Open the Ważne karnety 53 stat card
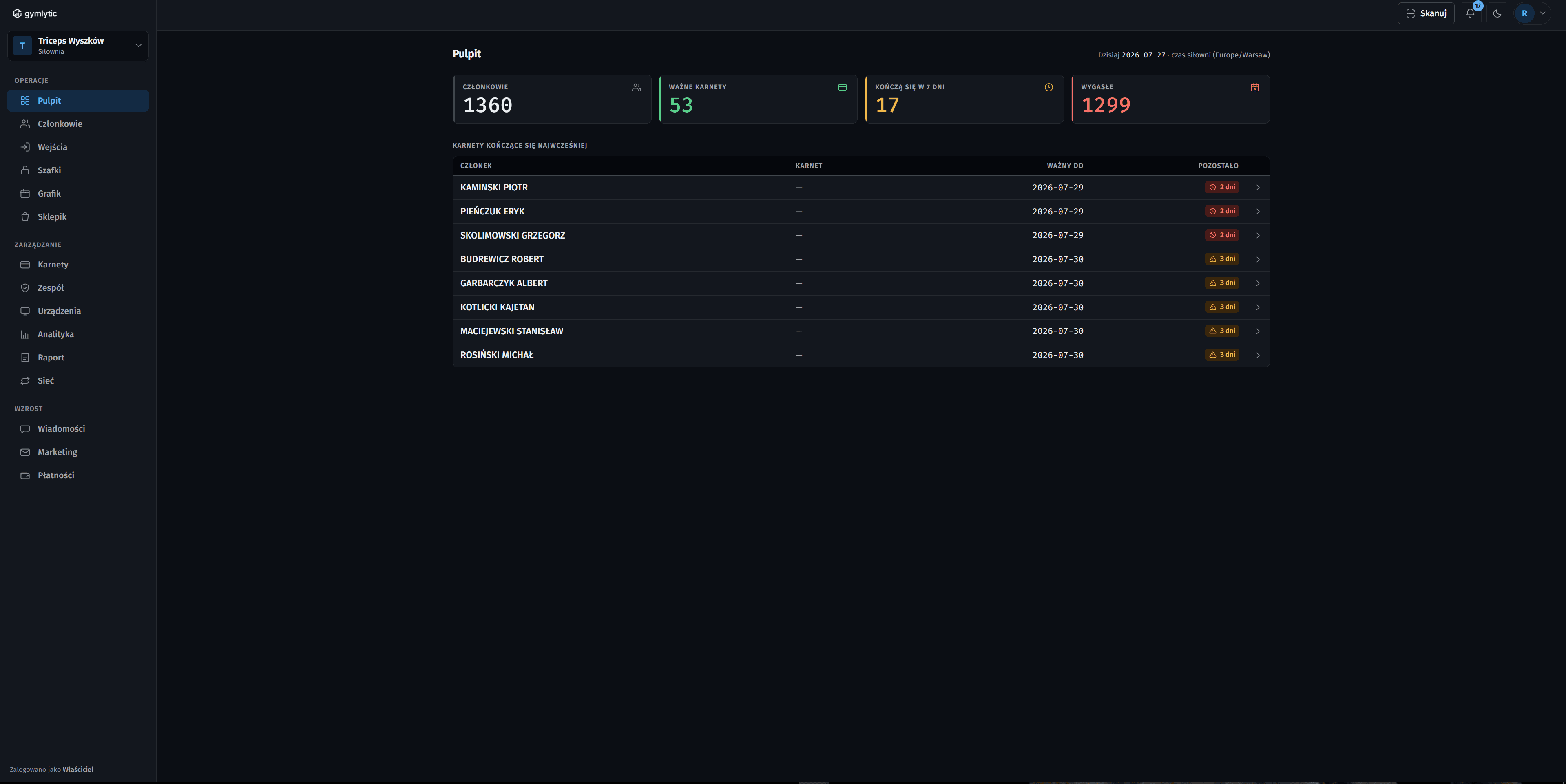This screenshot has height=784, width=1566. [758, 99]
